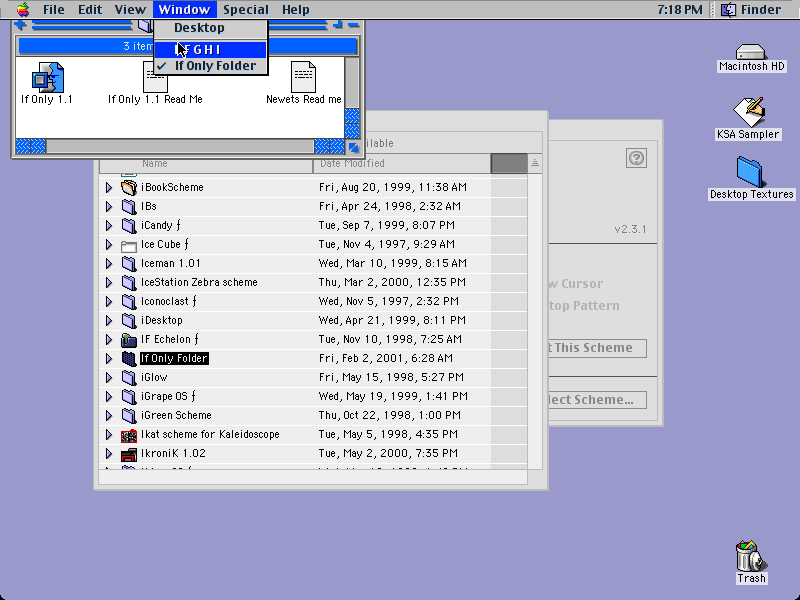The height and width of the screenshot is (600, 800).
Task: Sort the list by the Name column header
Action: pos(206,163)
